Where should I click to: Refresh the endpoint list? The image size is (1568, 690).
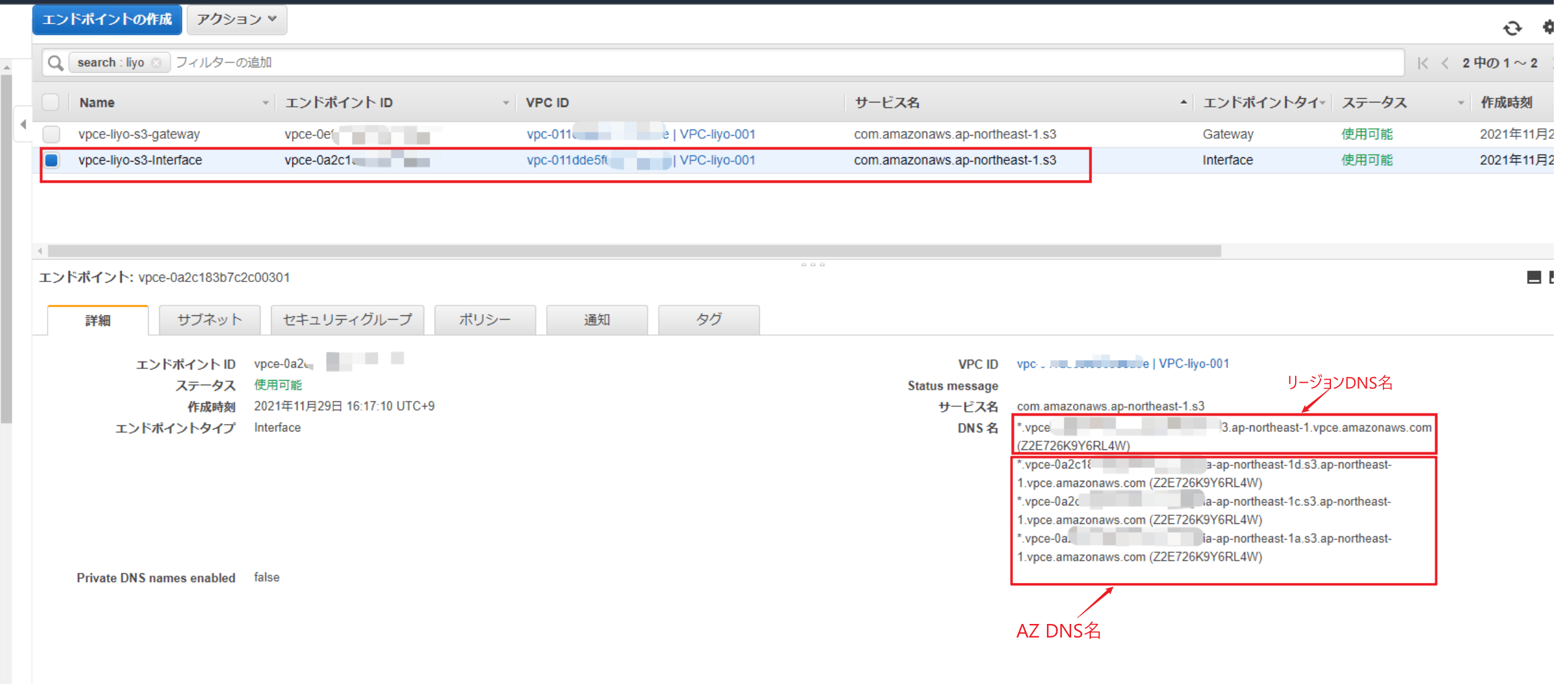point(1512,28)
